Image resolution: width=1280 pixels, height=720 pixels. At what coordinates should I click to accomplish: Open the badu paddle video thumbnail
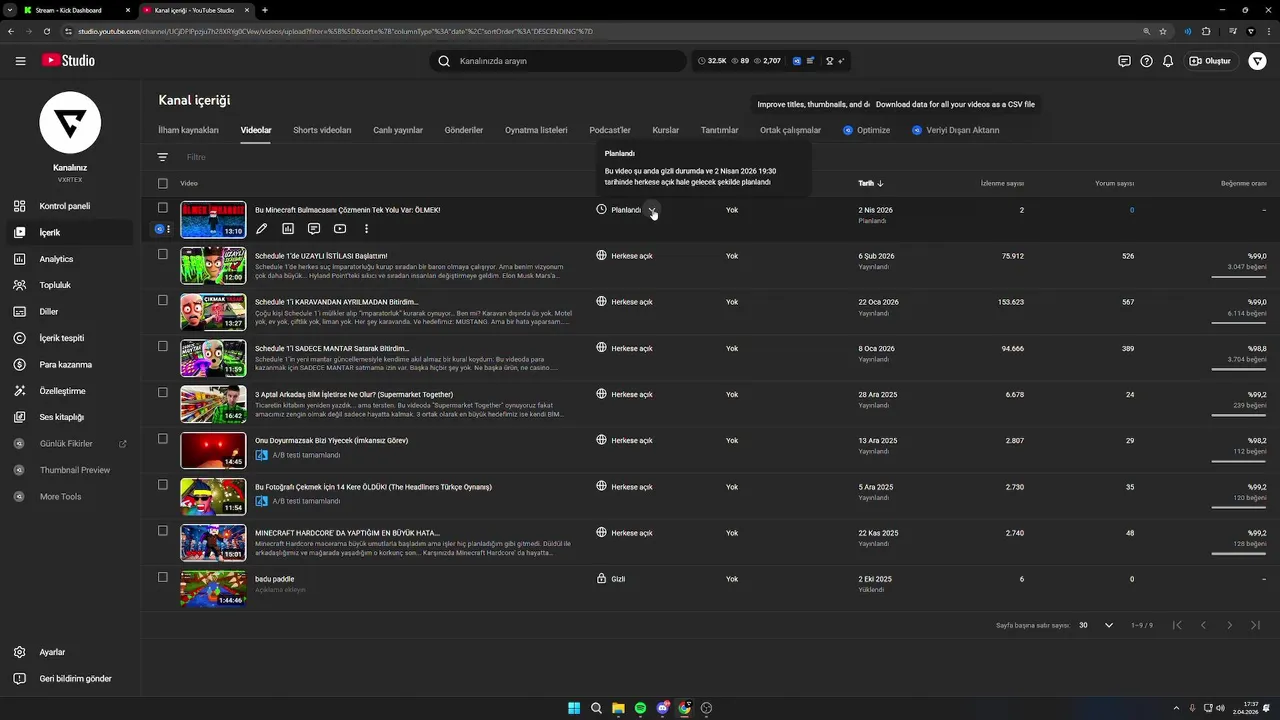[x=213, y=589]
